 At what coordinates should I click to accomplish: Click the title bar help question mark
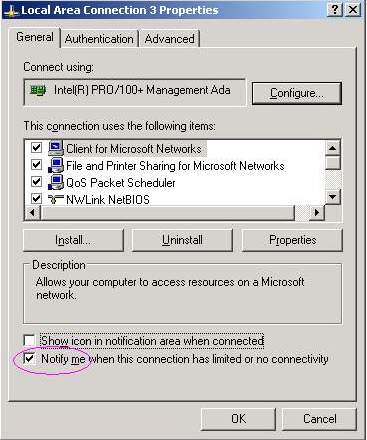[335, 10]
